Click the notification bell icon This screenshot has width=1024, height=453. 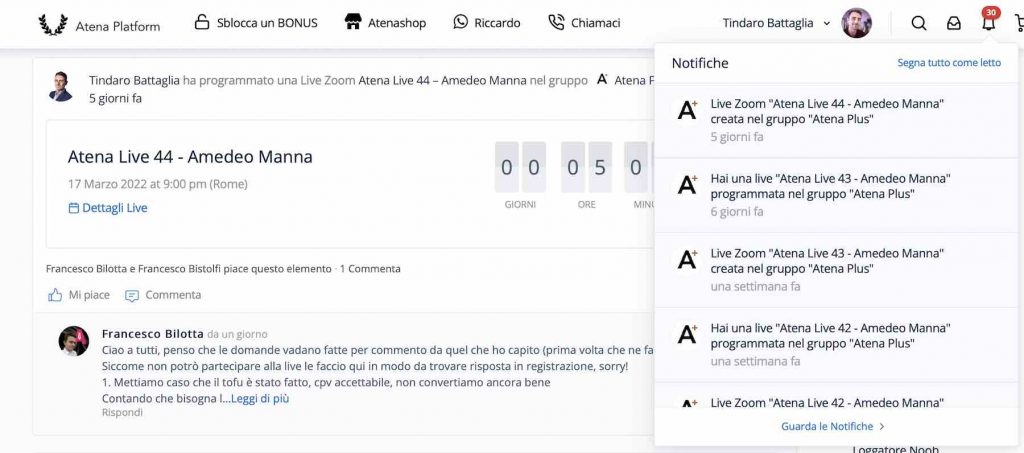(988, 23)
